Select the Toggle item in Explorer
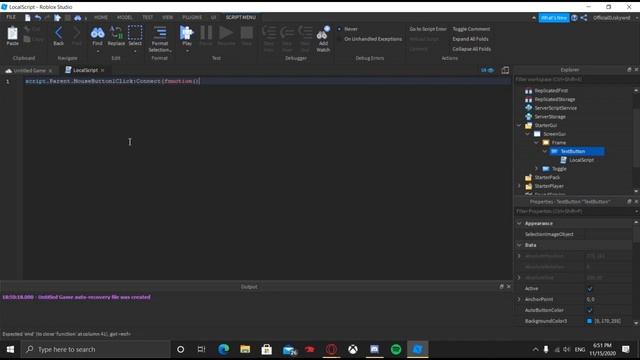This screenshot has width=640, height=360. pos(559,169)
